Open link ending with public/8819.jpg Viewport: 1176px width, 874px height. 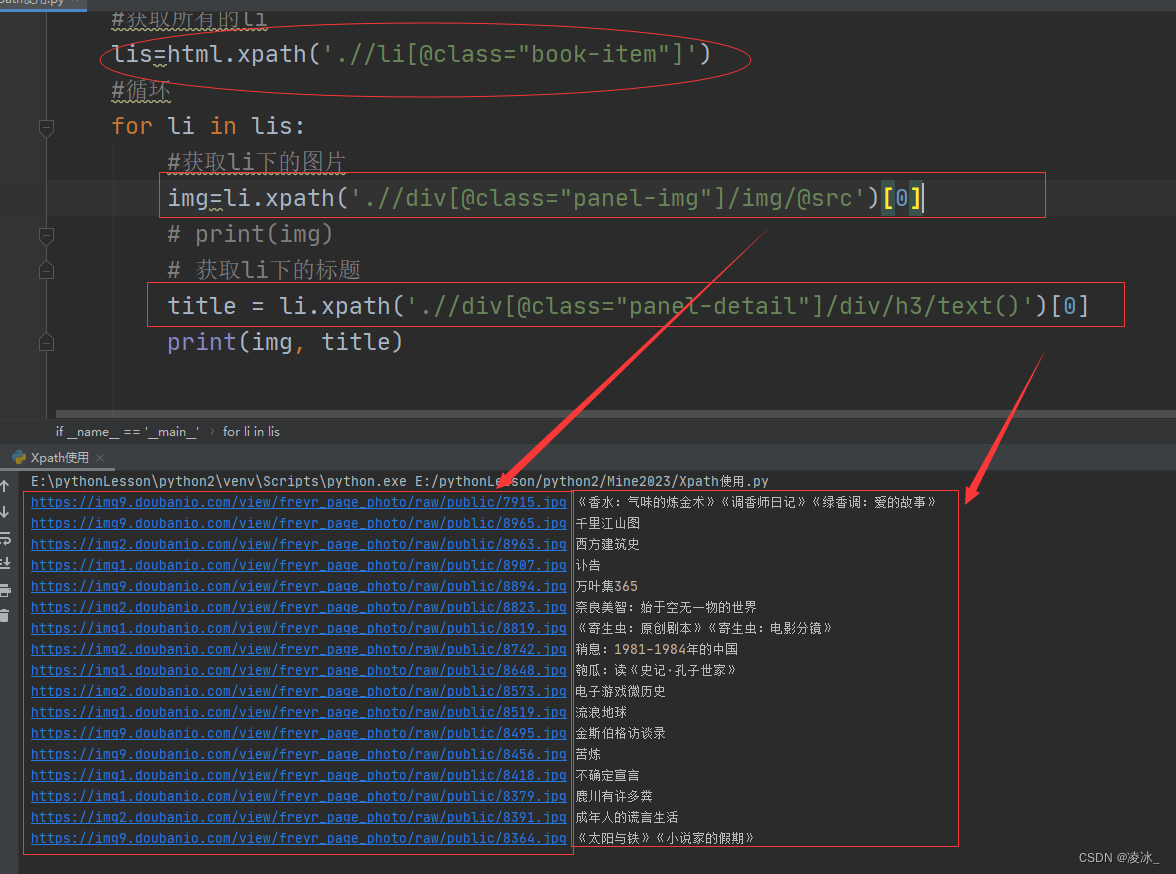(x=298, y=628)
